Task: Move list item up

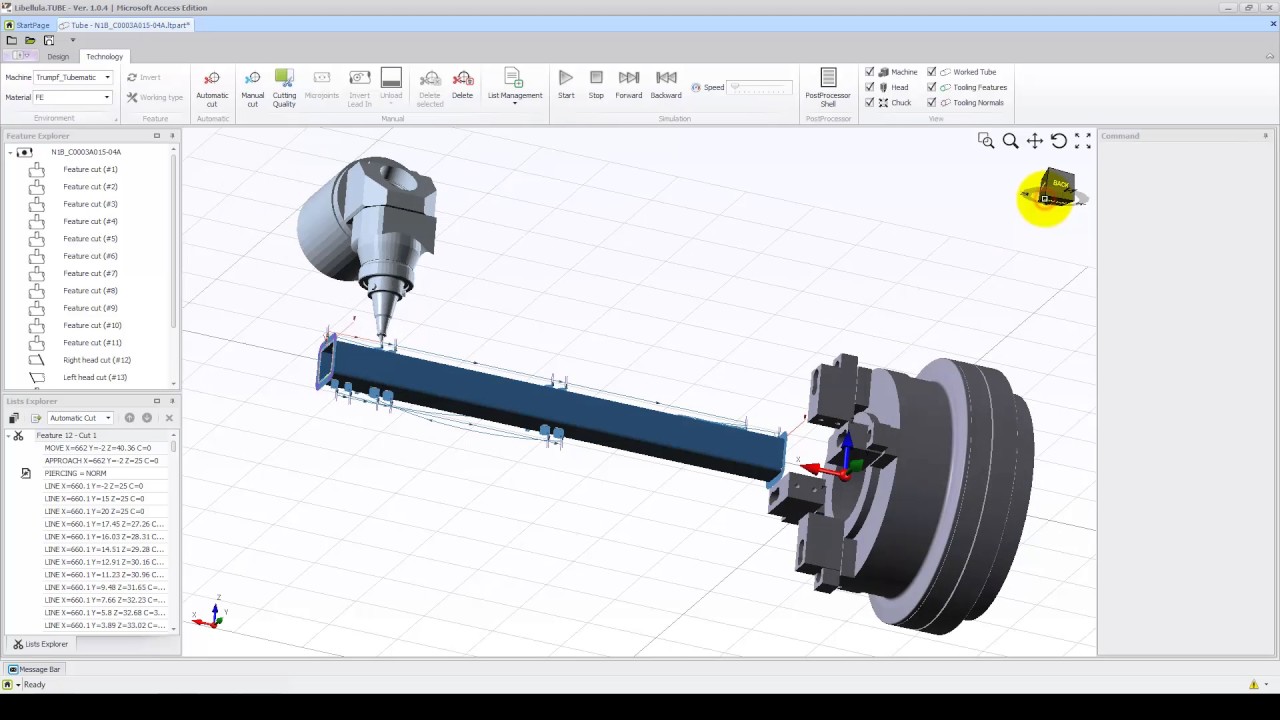Action: [129, 418]
